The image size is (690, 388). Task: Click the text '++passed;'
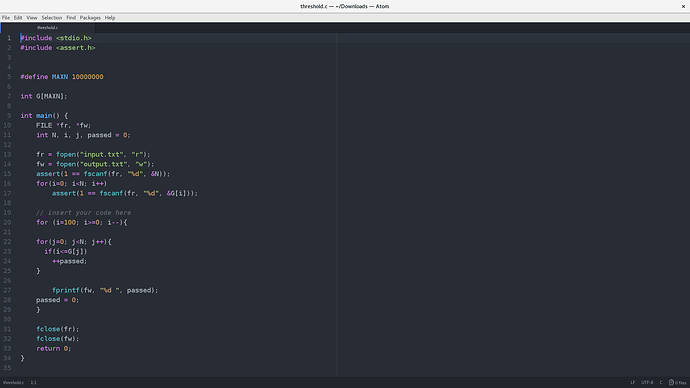click(70, 261)
